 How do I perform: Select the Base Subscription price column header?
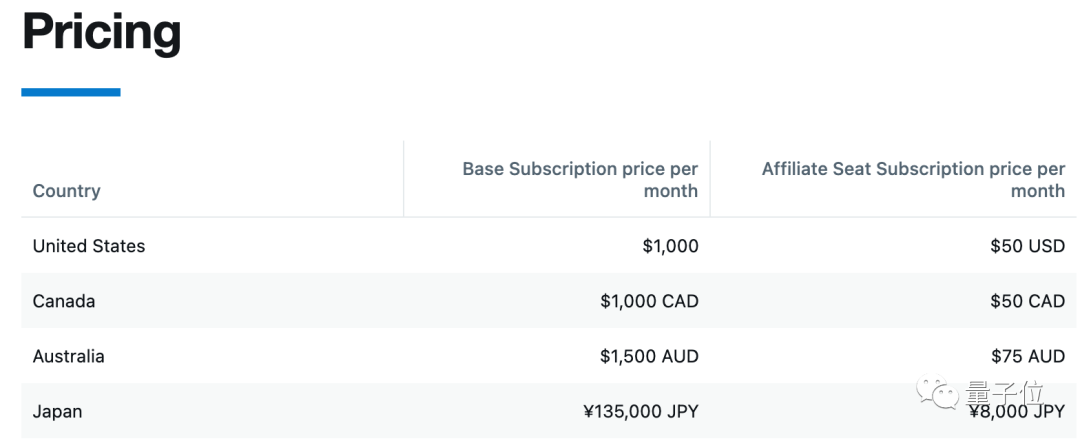(x=580, y=179)
